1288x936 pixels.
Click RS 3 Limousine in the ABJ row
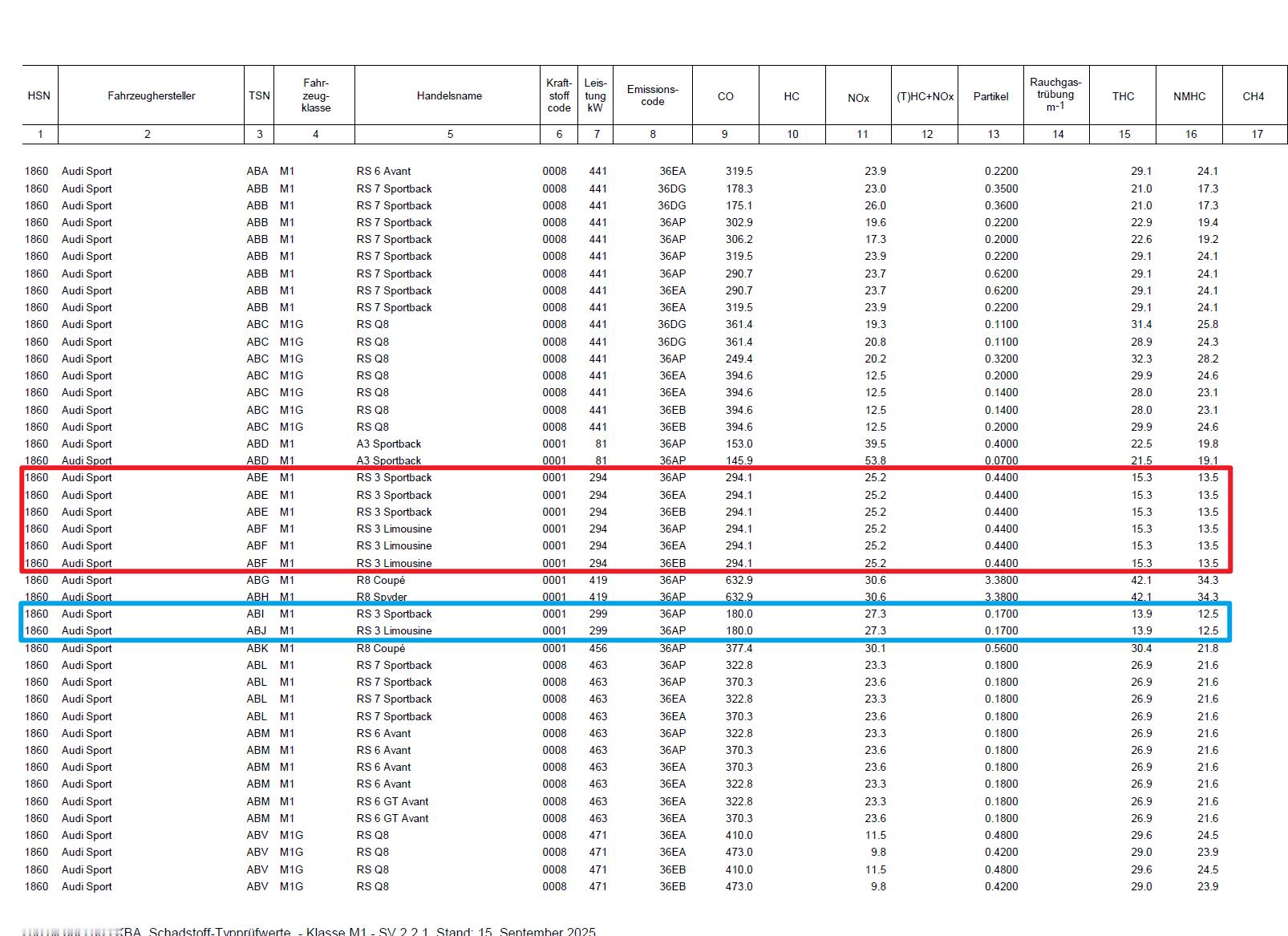[395, 630]
